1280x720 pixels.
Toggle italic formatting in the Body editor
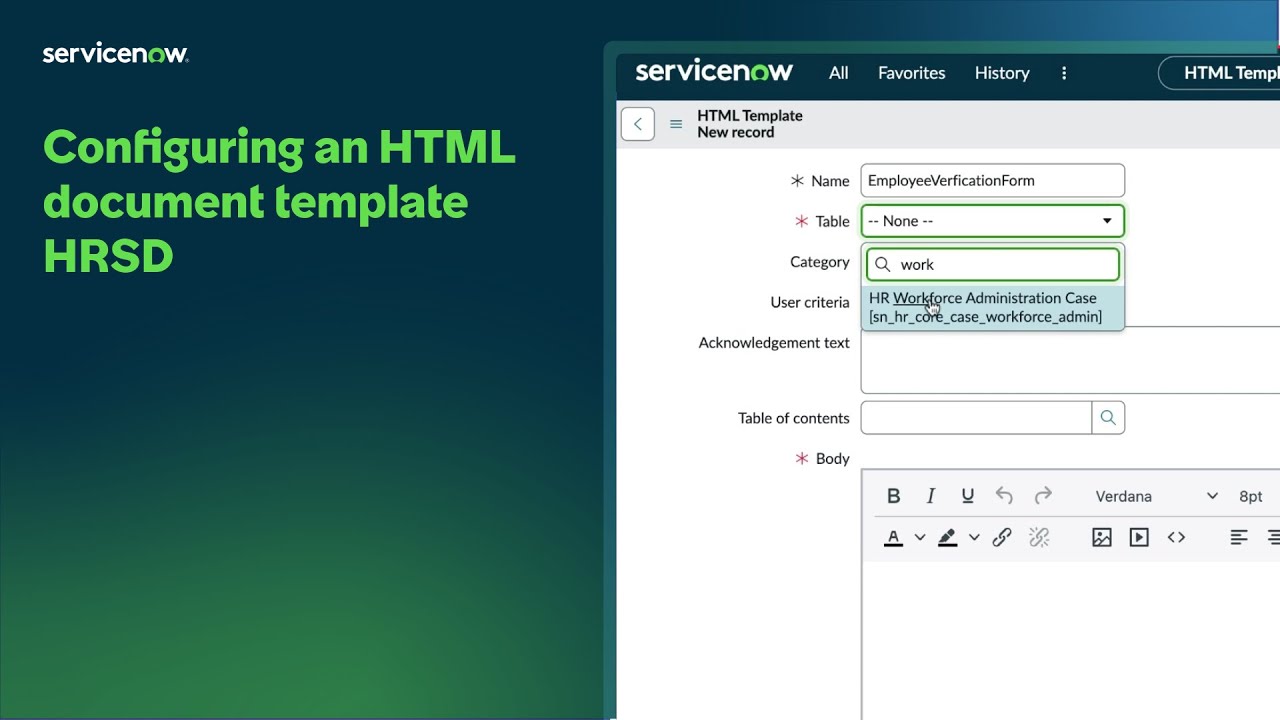(930, 495)
